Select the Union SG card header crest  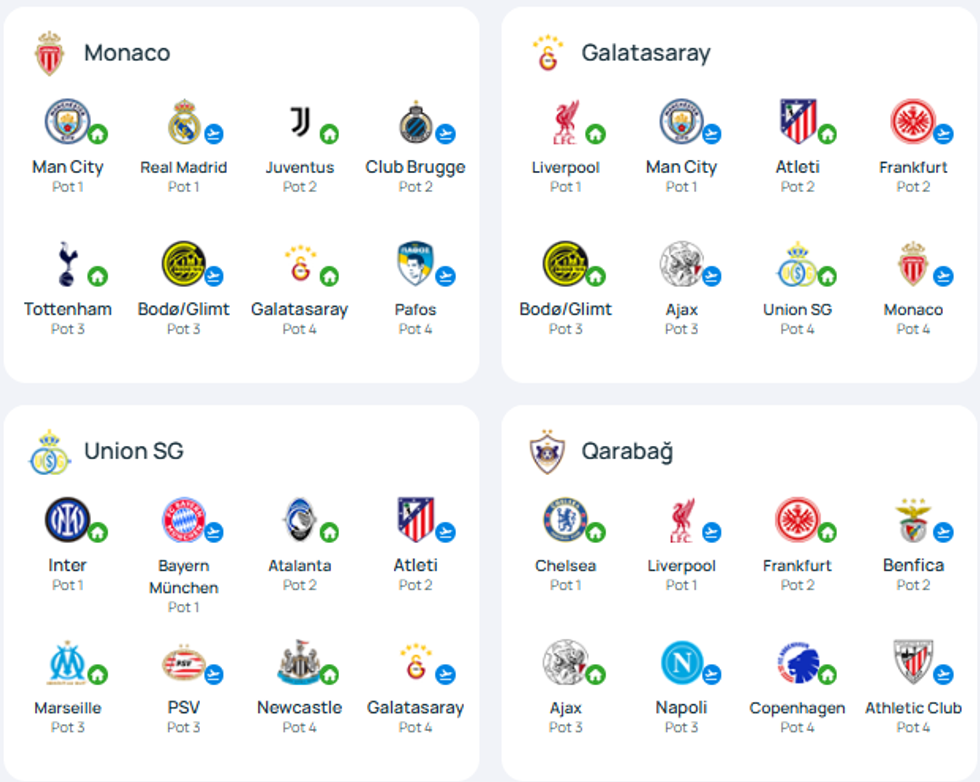coord(49,452)
